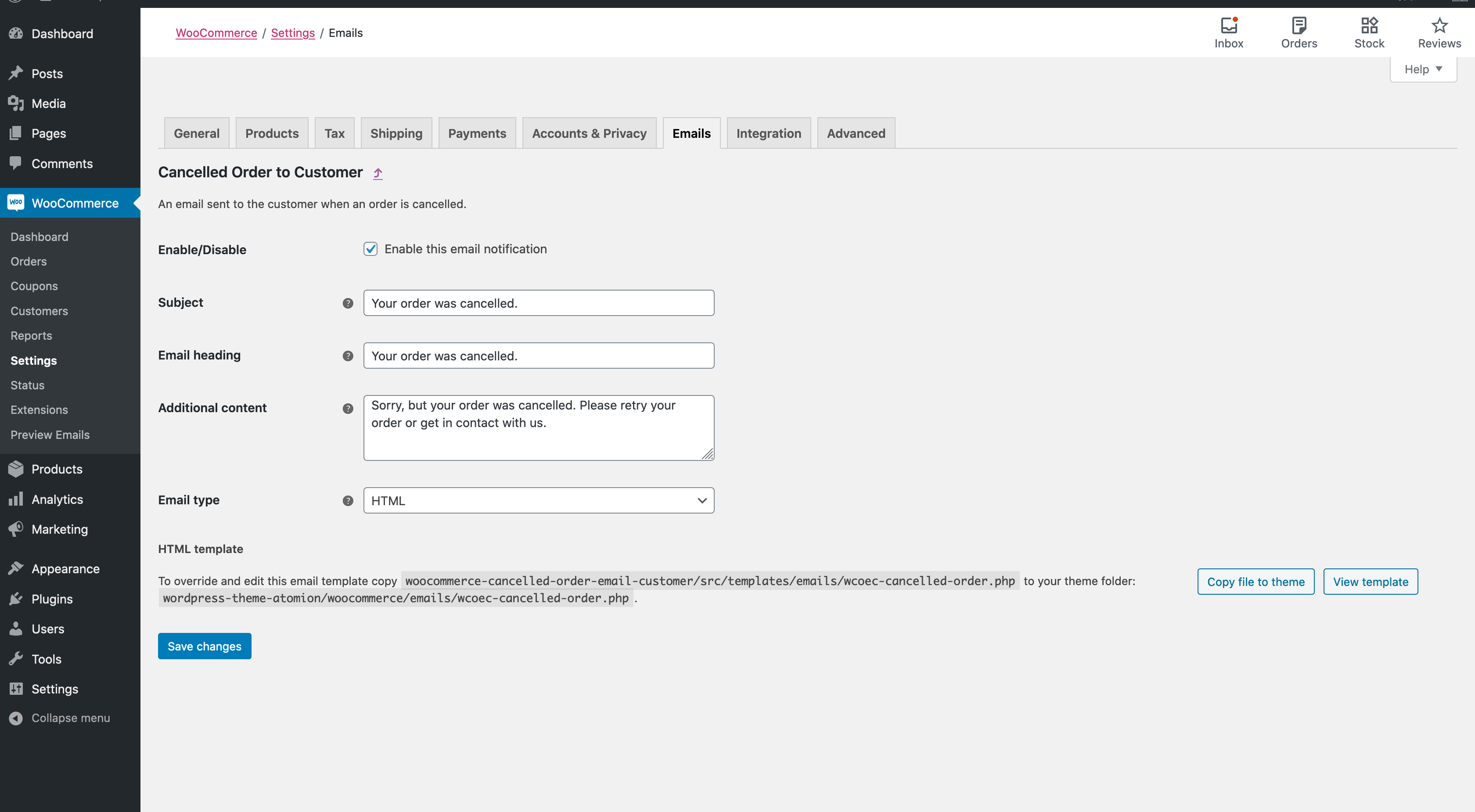Click Copy file to theme button
Viewport: 1475px width, 812px height.
point(1256,581)
